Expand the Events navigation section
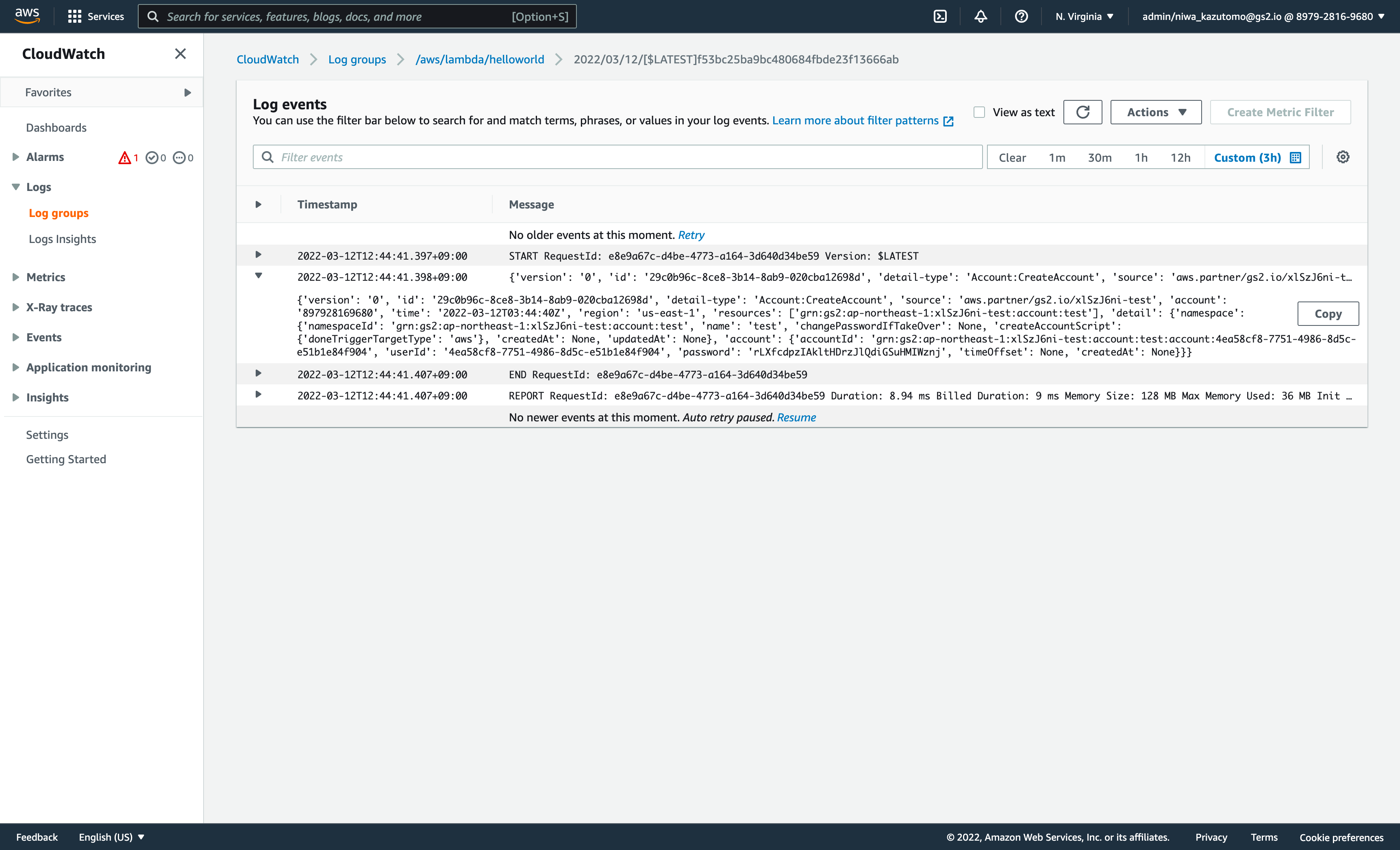1400x850 pixels. 15,337
